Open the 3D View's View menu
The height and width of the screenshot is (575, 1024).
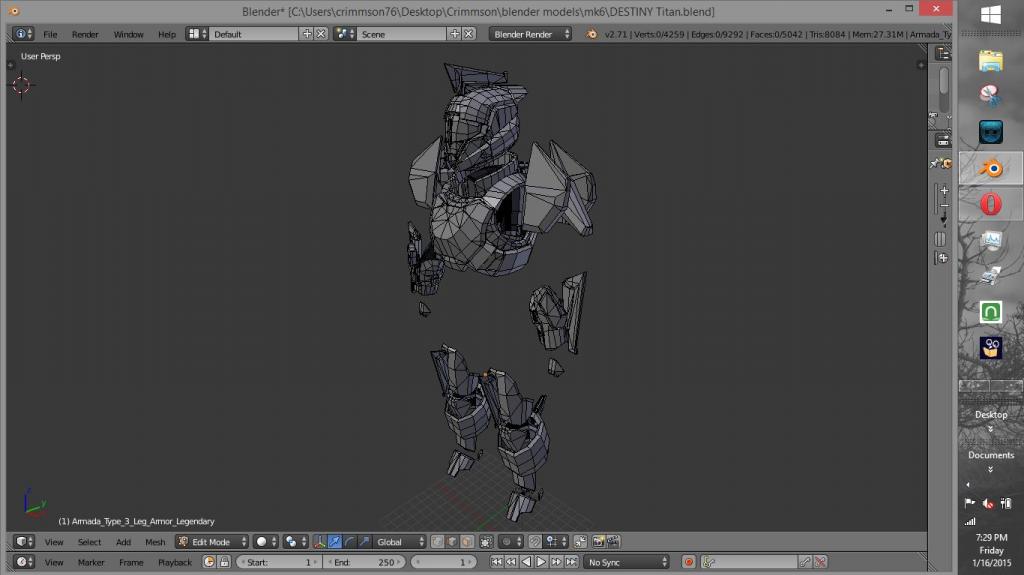[x=54, y=542]
